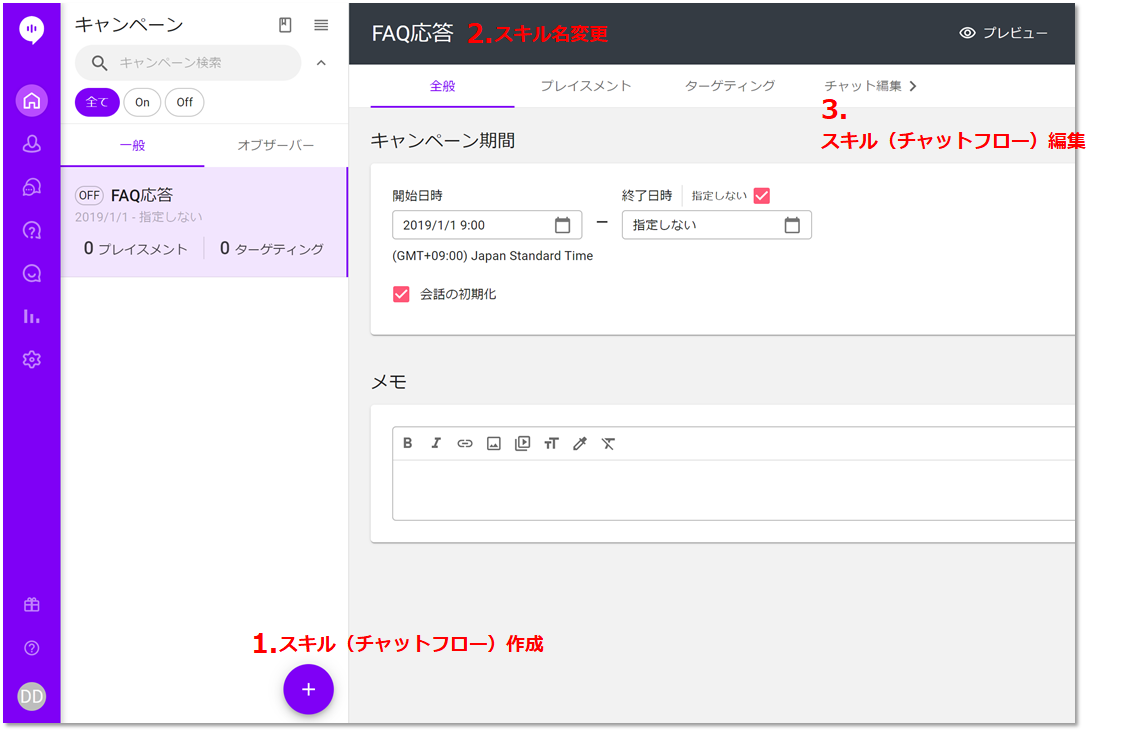Click 0 プレイスメント on the FAQ応答 card

click(135, 249)
